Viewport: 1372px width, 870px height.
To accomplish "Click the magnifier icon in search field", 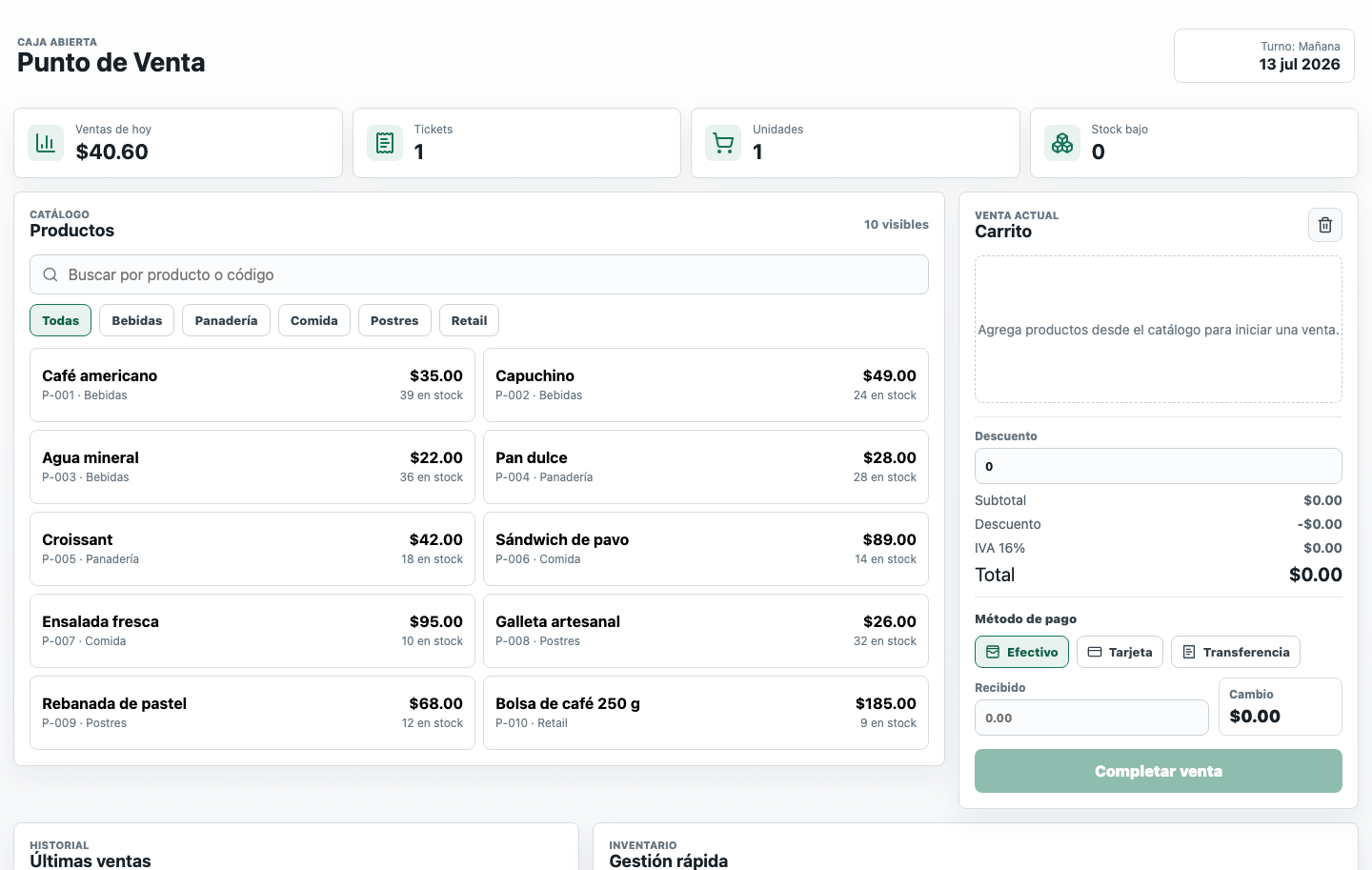I will [50, 274].
